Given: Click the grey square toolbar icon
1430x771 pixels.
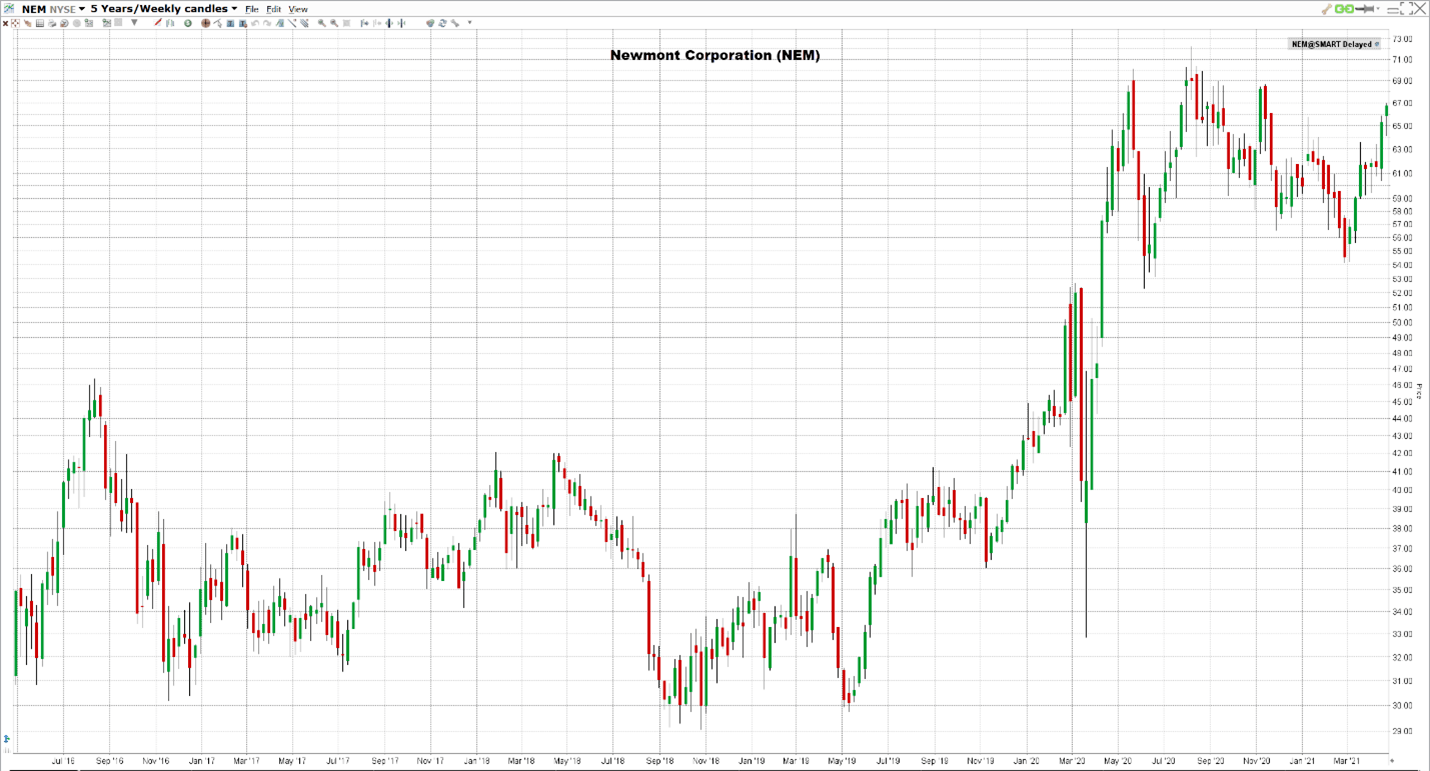Looking at the screenshot, I should [118, 22].
